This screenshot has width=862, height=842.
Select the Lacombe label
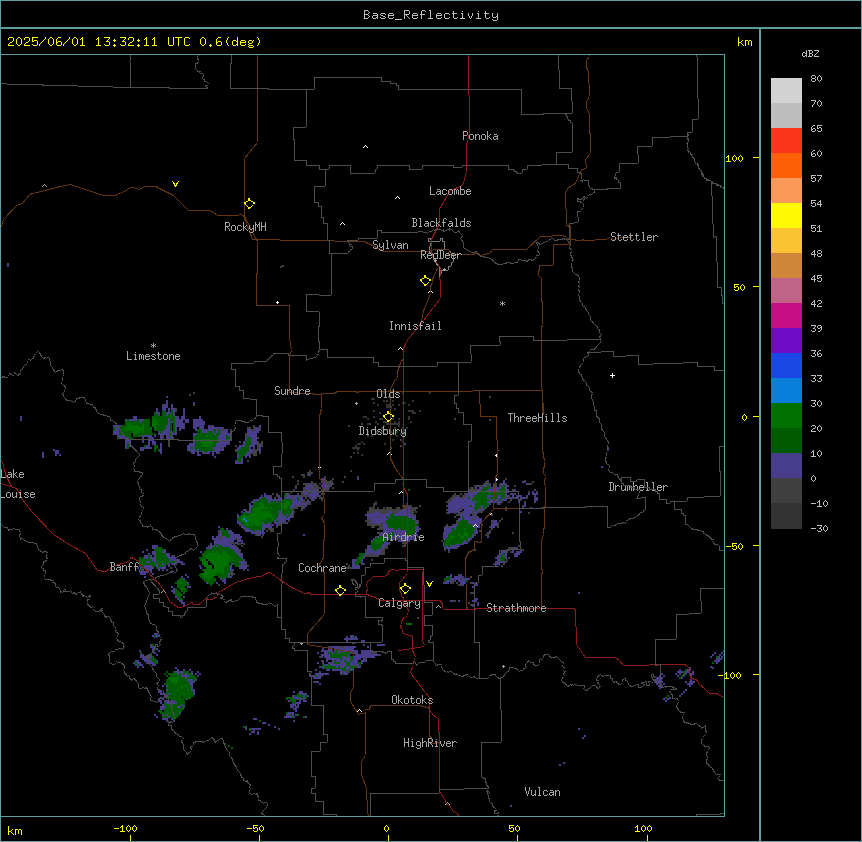[x=450, y=191]
